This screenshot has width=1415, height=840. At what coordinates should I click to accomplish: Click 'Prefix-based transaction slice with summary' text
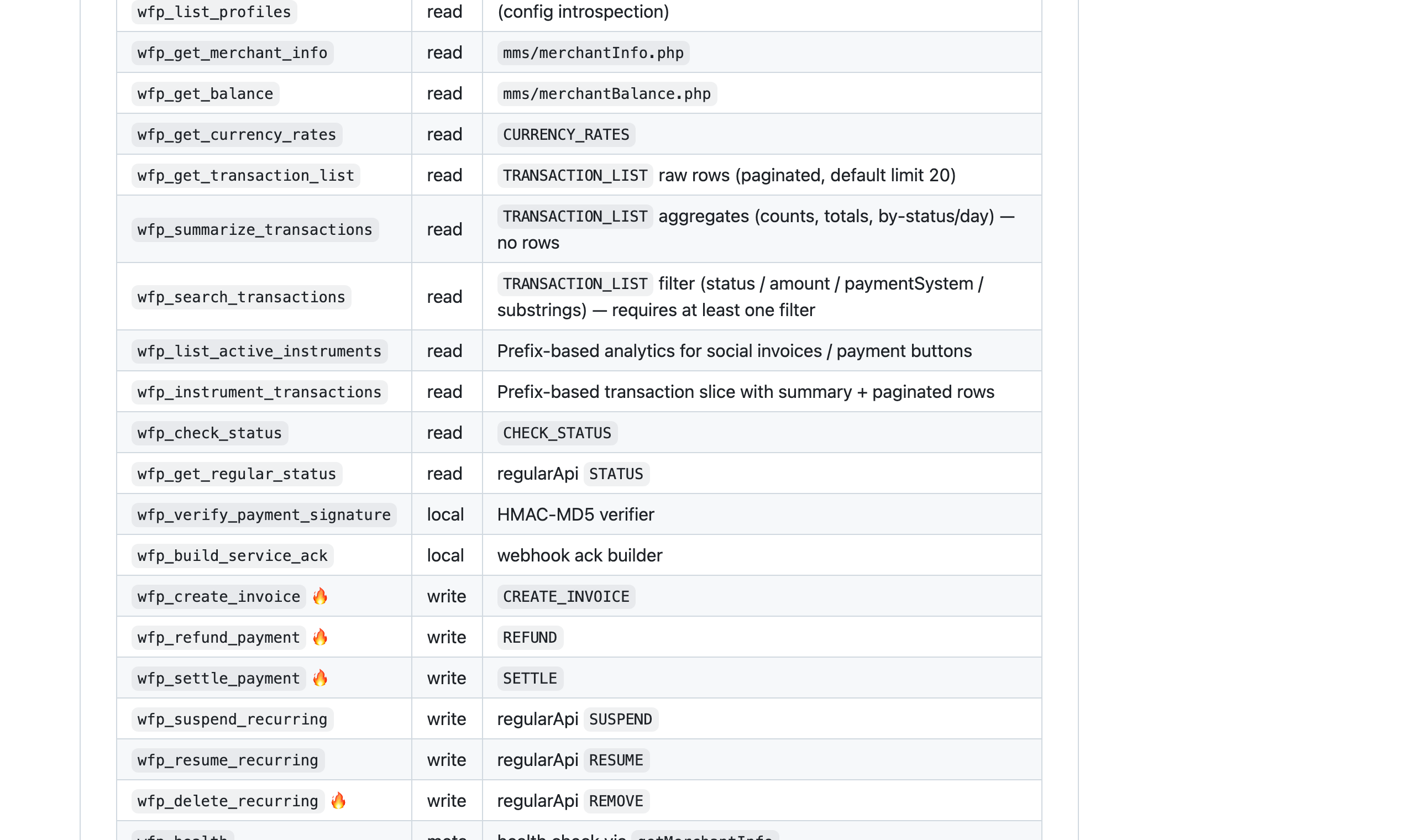pos(674,391)
